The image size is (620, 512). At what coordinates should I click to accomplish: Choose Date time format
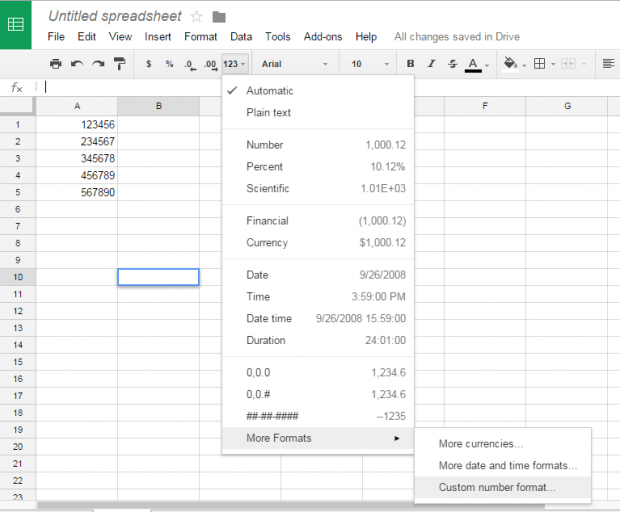tap(318, 318)
